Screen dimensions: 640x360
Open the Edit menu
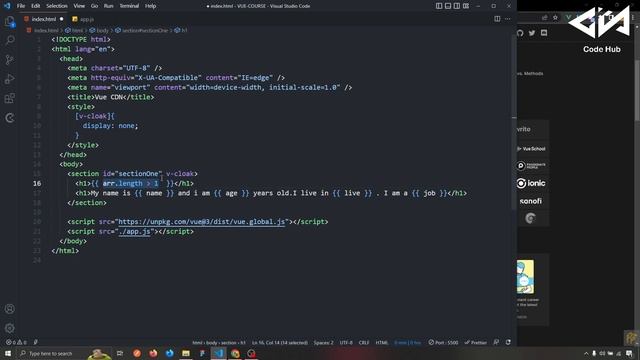36,6
